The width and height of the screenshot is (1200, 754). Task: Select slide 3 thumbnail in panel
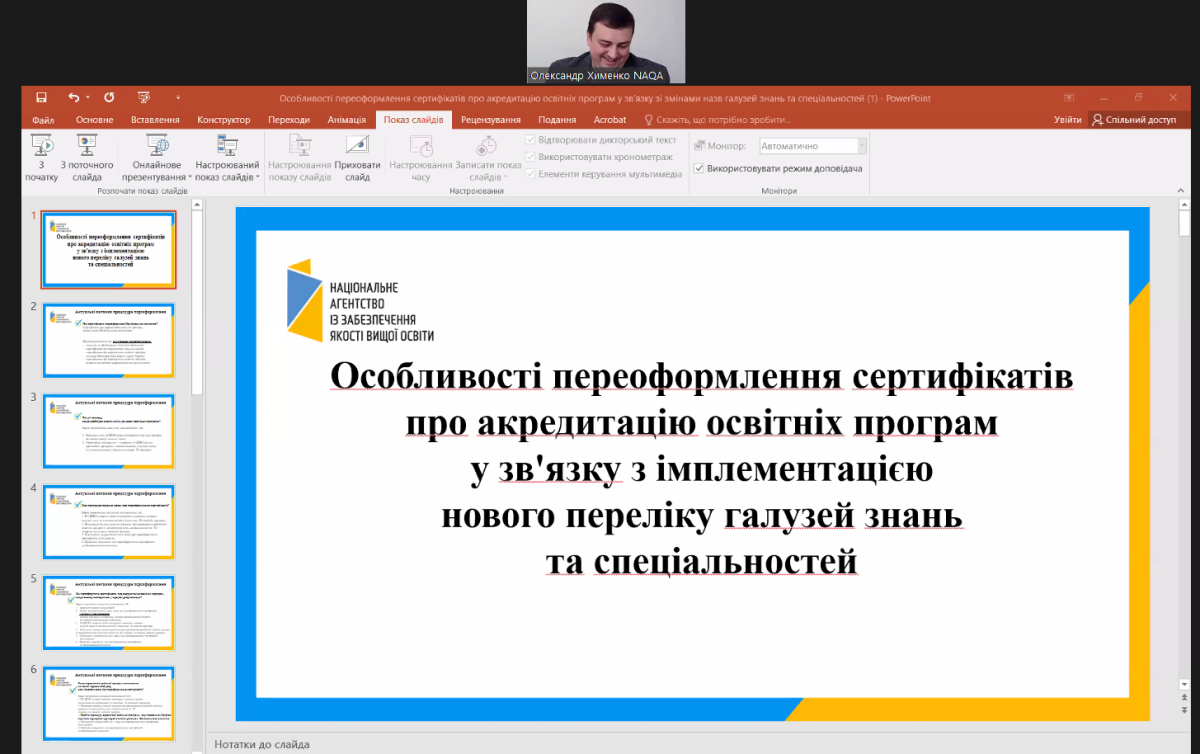[109, 432]
